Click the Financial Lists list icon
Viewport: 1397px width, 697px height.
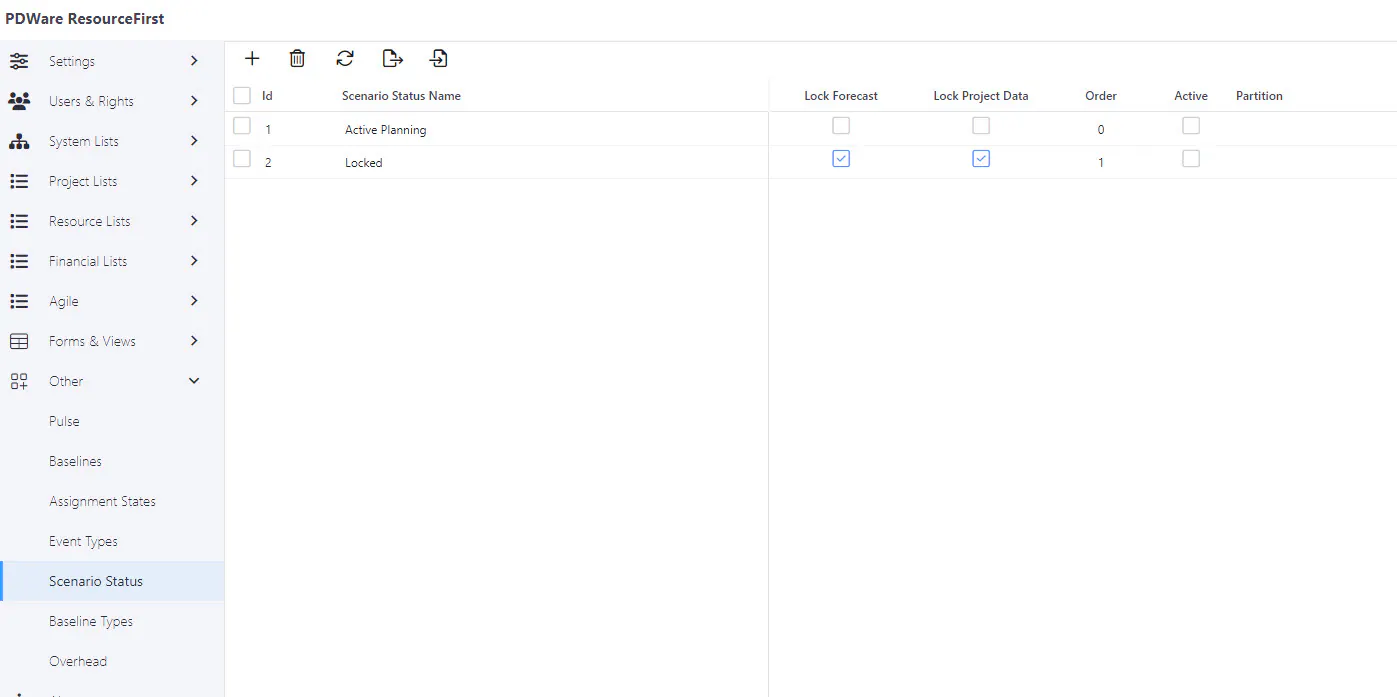tap(19, 261)
